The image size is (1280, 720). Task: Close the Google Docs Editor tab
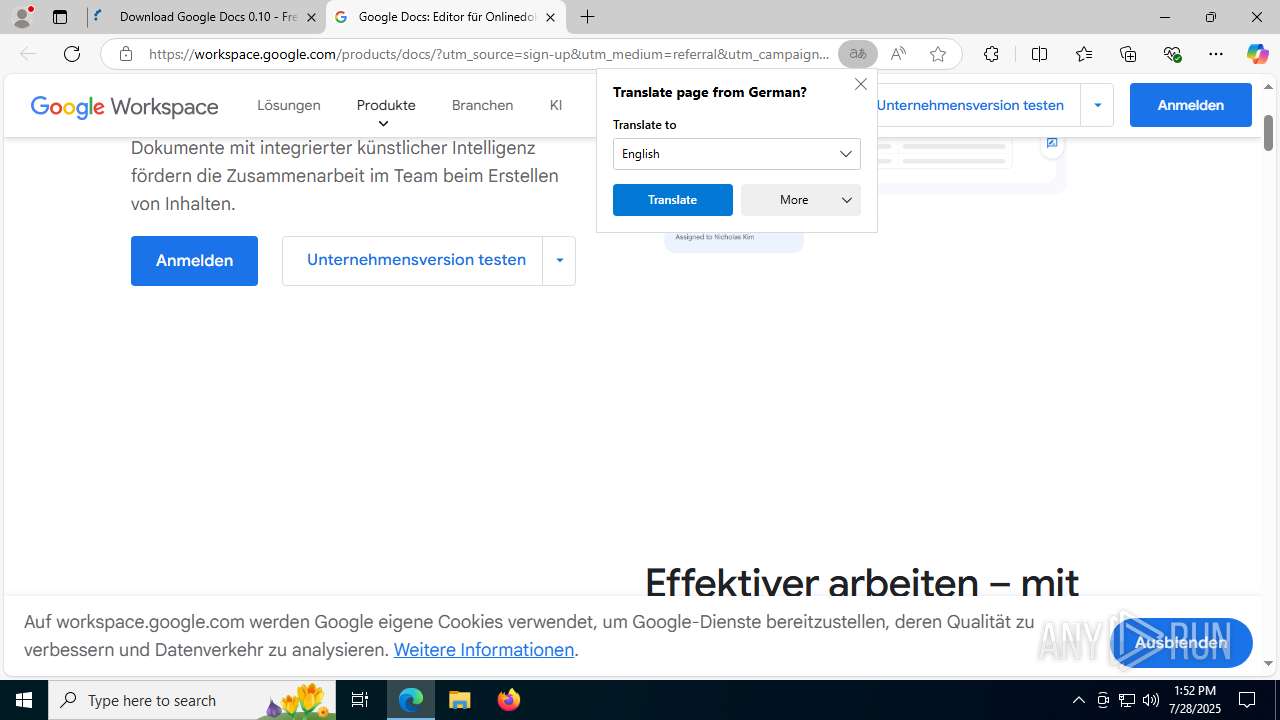(550, 17)
